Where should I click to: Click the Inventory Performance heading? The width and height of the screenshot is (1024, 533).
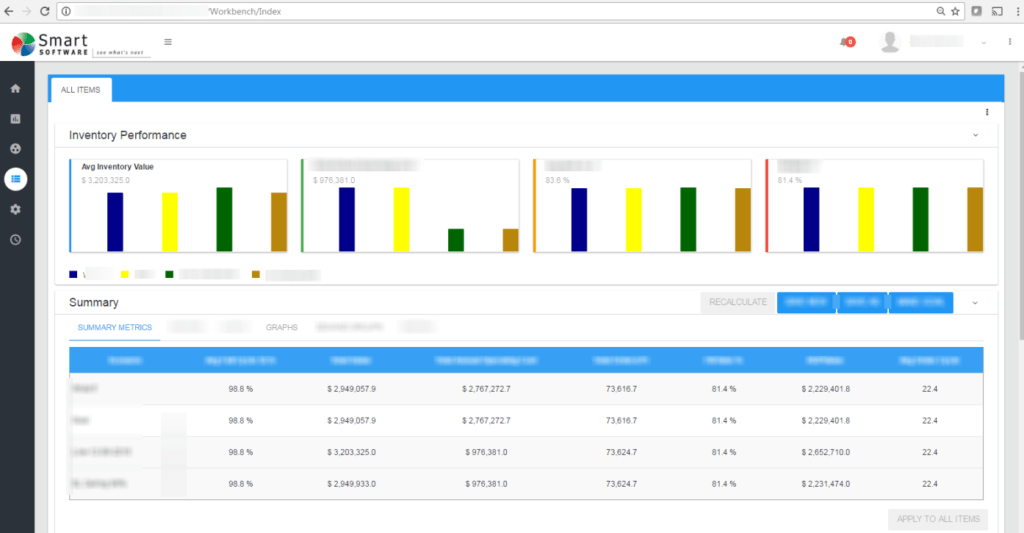click(x=127, y=135)
